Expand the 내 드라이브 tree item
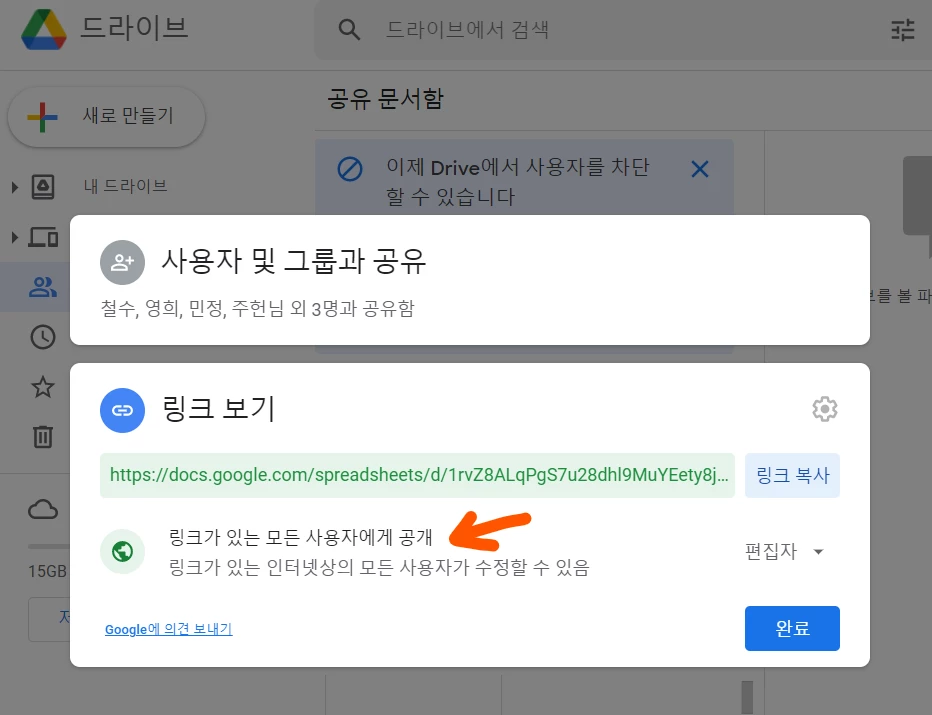This screenshot has width=932, height=715. coord(13,186)
